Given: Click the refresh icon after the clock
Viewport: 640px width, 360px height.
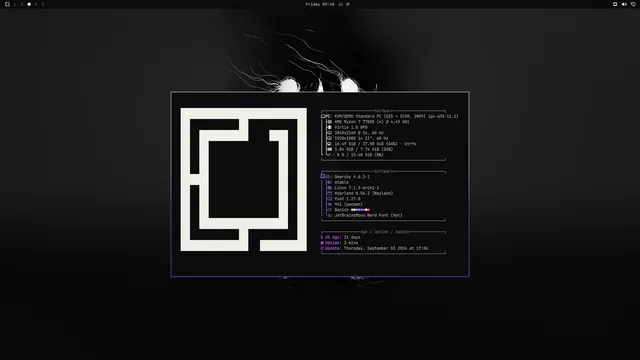Looking at the screenshot, I should point(348,4).
